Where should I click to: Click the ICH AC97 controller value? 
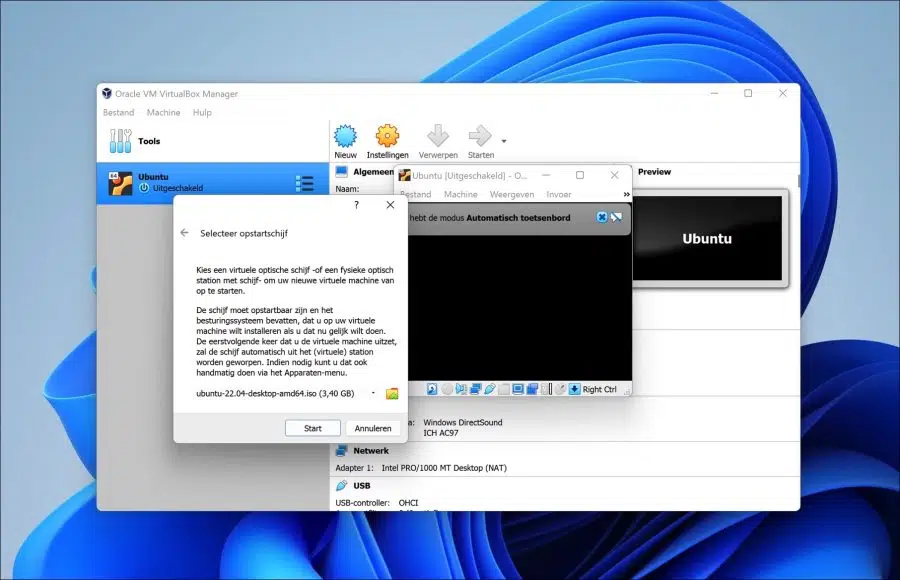(441, 433)
